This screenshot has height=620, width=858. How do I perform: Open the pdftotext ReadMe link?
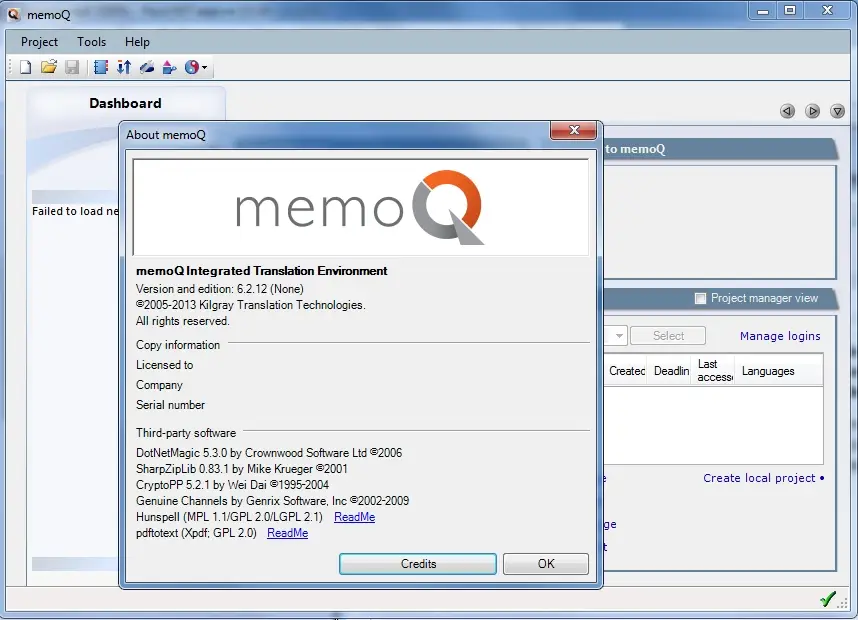tap(287, 533)
